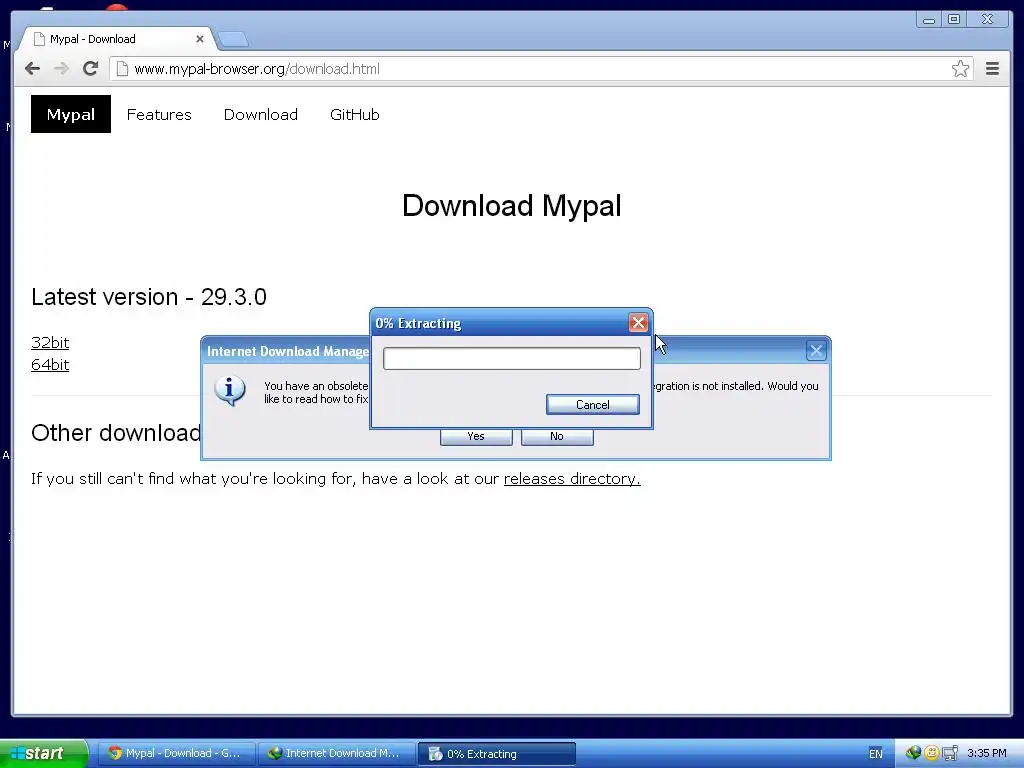This screenshot has width=1024, height=768.
Task: Select the Mypal - Download tab
Action: (x=118, y=39)
